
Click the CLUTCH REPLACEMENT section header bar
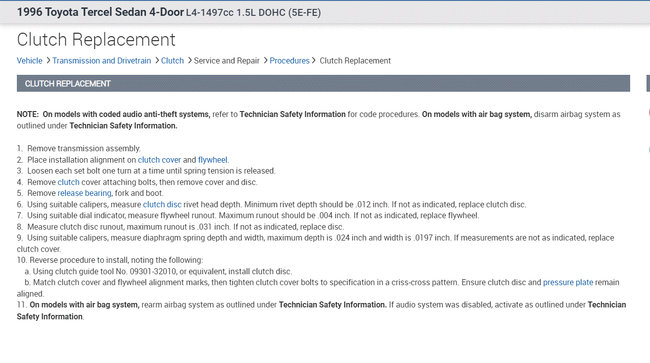[323, 83]
